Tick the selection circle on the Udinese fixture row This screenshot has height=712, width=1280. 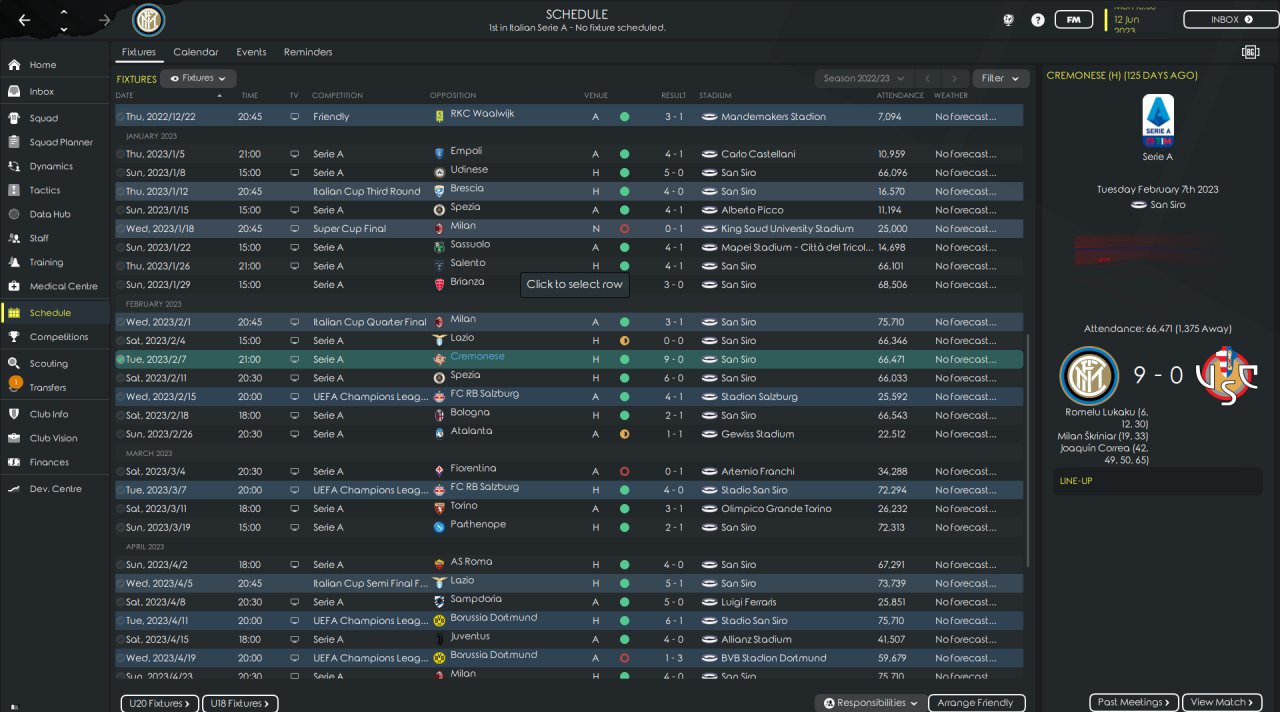(x=121, y=173)
